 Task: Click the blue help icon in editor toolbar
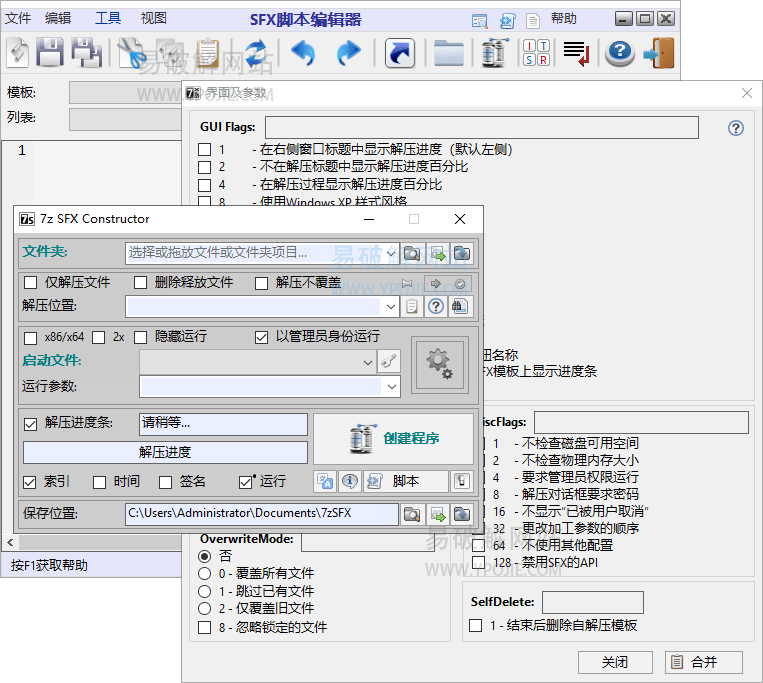coord(620,53)
